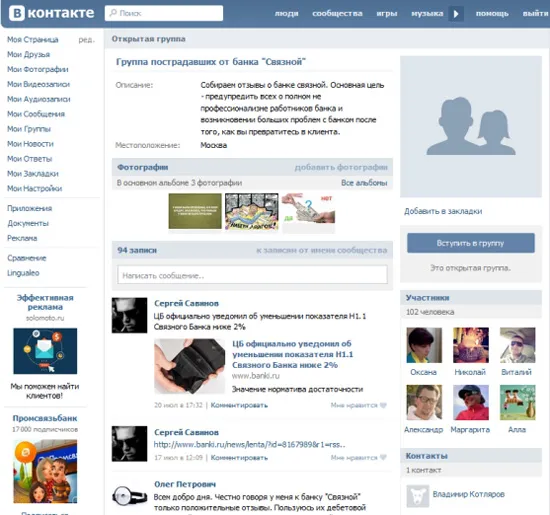550x515 pixels.
Task: Open Мои Ответы
Action: [29, 159]
